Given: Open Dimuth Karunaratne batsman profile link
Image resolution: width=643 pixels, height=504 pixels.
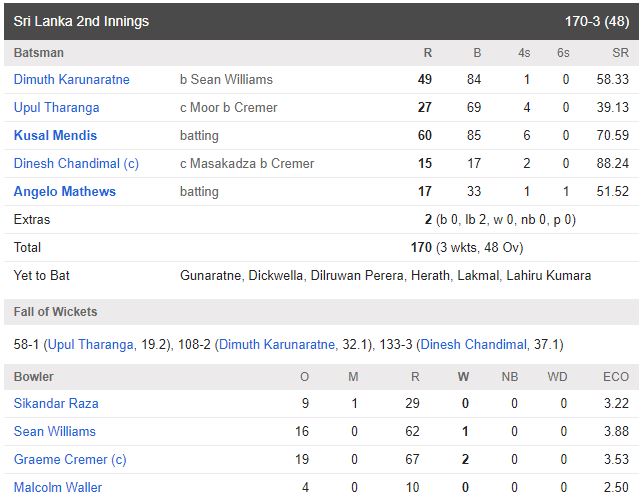Looking at the screenshot, I should tap(71, 79).
